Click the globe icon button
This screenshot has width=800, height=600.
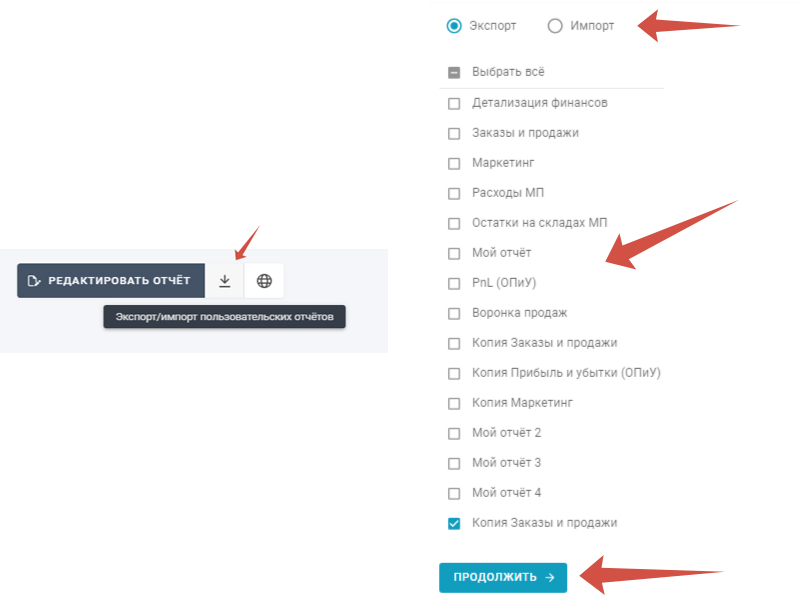(x=264, y=281)
